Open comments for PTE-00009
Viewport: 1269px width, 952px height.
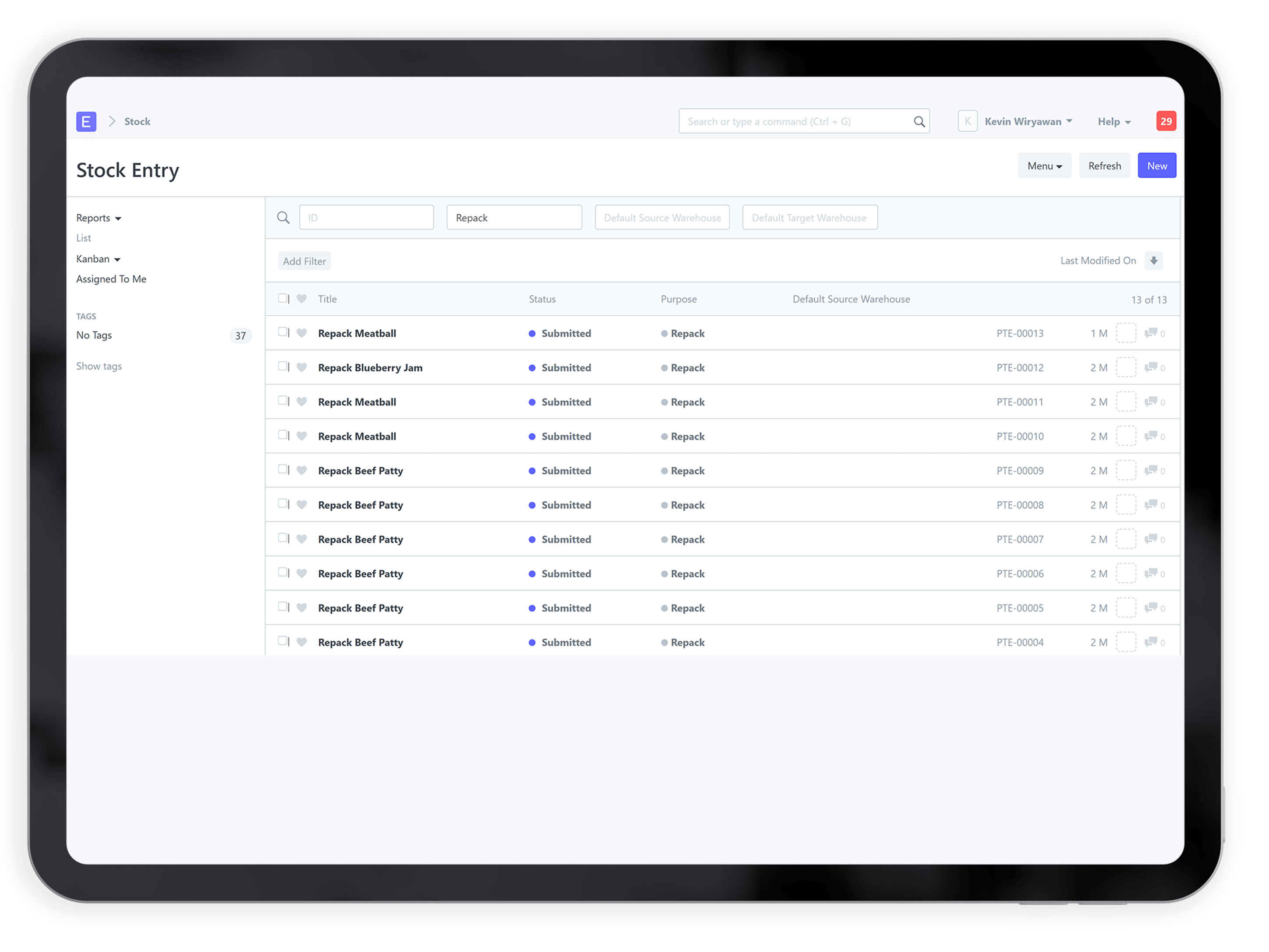(1154, 471)
